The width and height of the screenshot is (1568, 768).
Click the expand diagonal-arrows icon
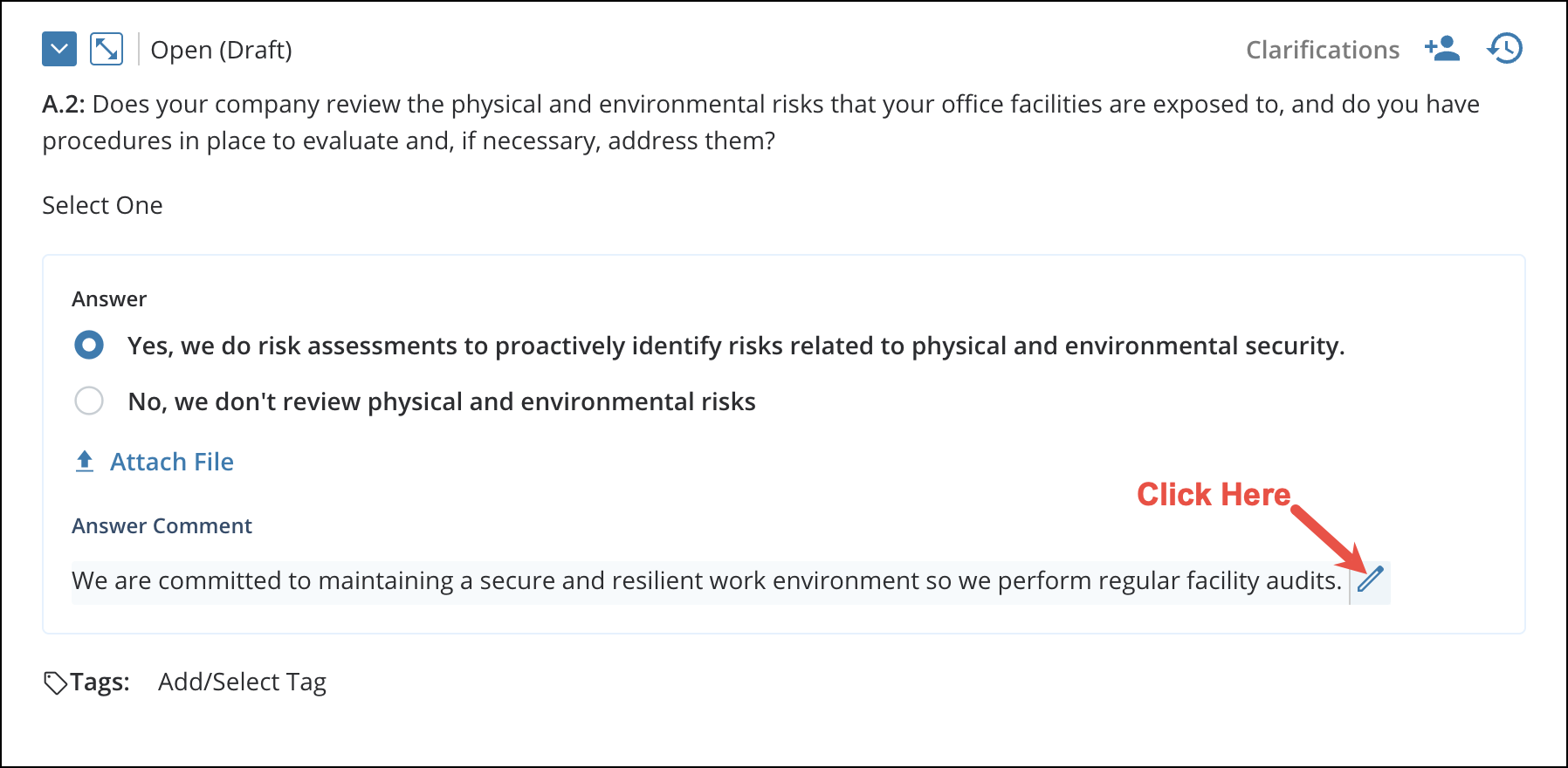[x=107, y=49]
